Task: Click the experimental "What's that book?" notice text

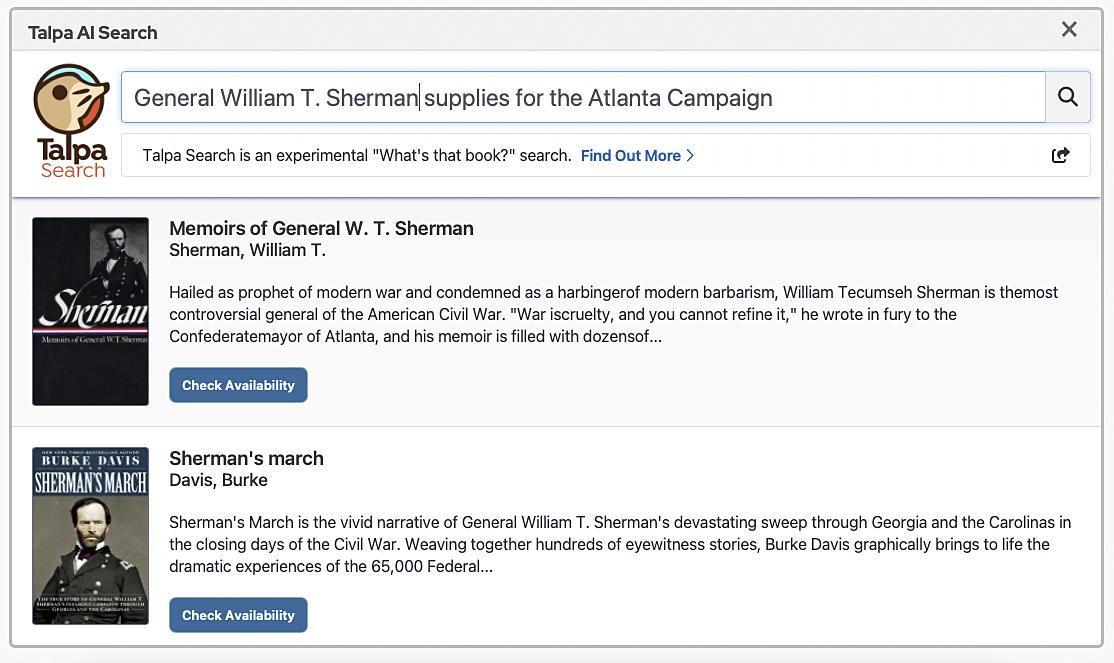Action: coord(357,155)
